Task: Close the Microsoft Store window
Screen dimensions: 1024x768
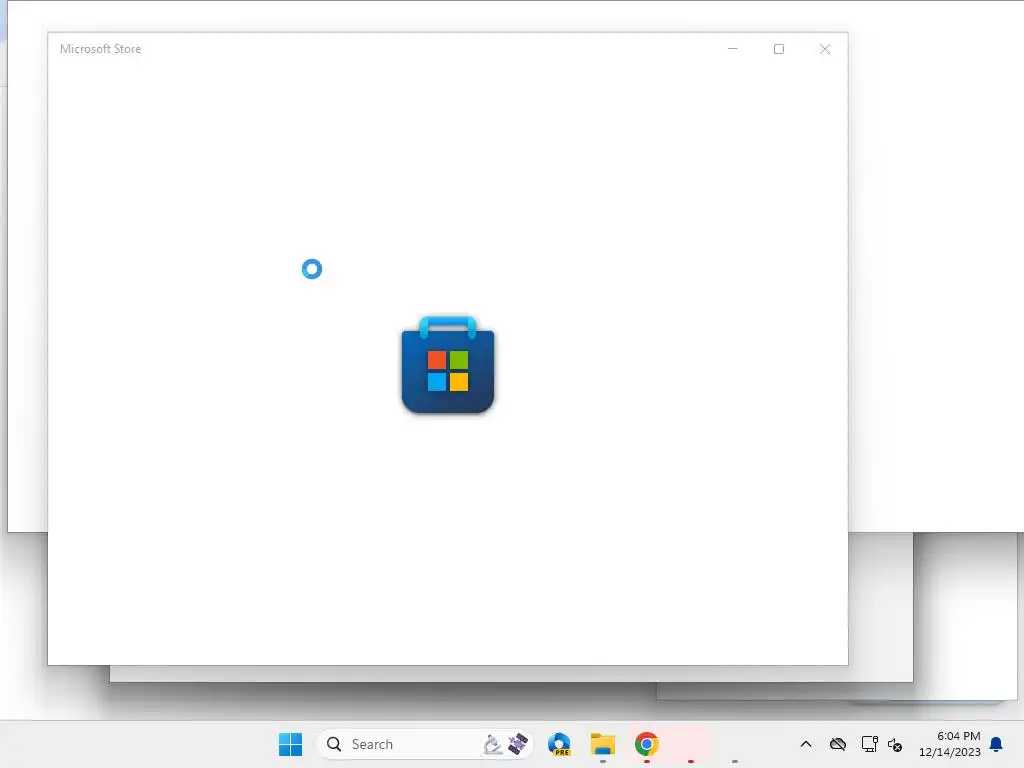Action: [x=825, y=49]
